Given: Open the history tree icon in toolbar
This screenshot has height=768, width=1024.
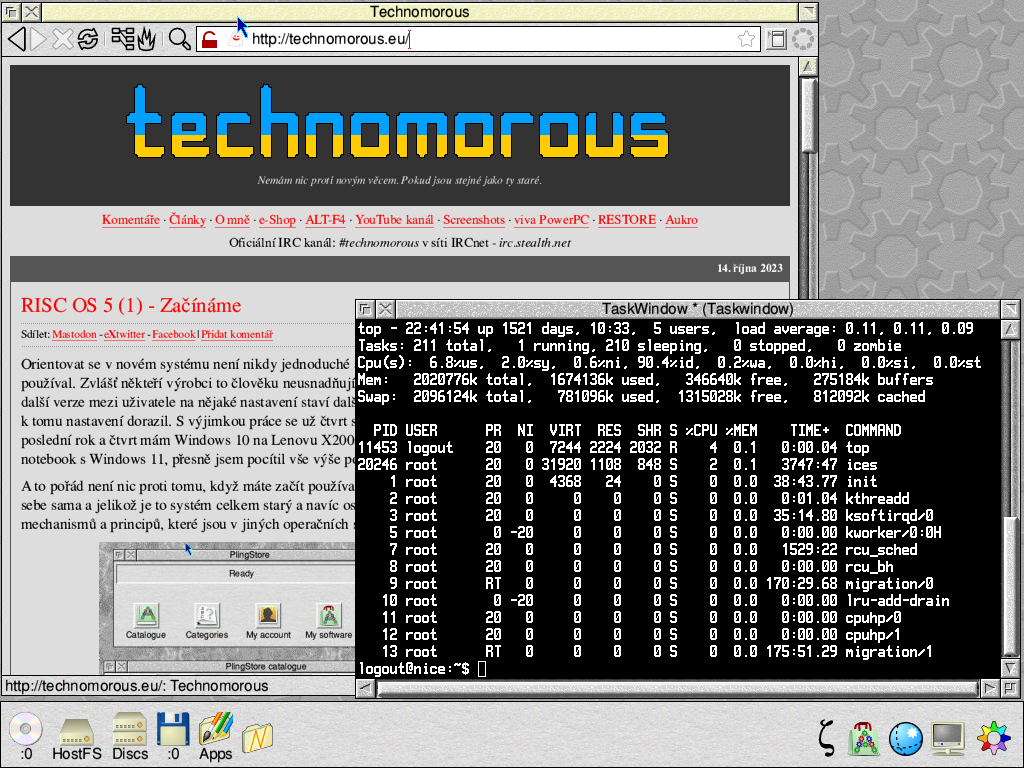Looking at the screenshot, I should [x=123, y=39].
